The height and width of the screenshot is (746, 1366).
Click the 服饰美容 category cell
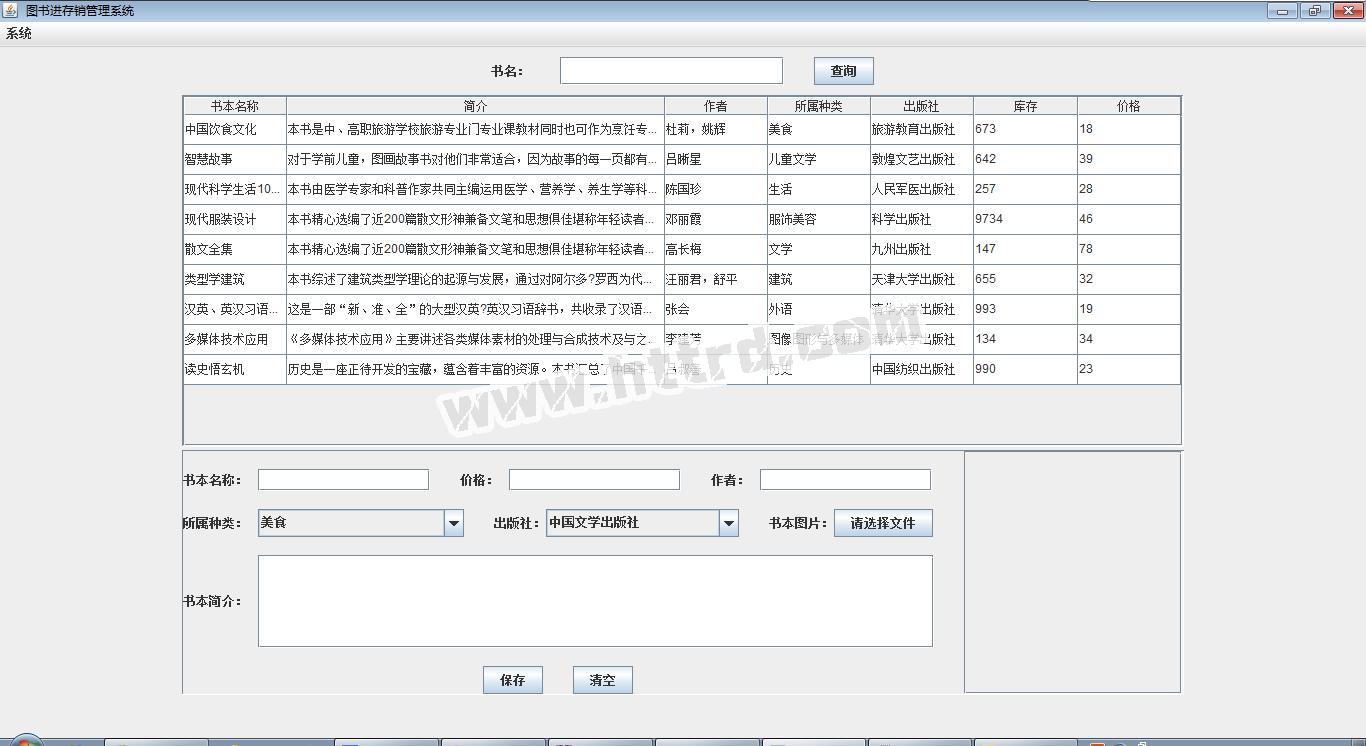point(819,219)
